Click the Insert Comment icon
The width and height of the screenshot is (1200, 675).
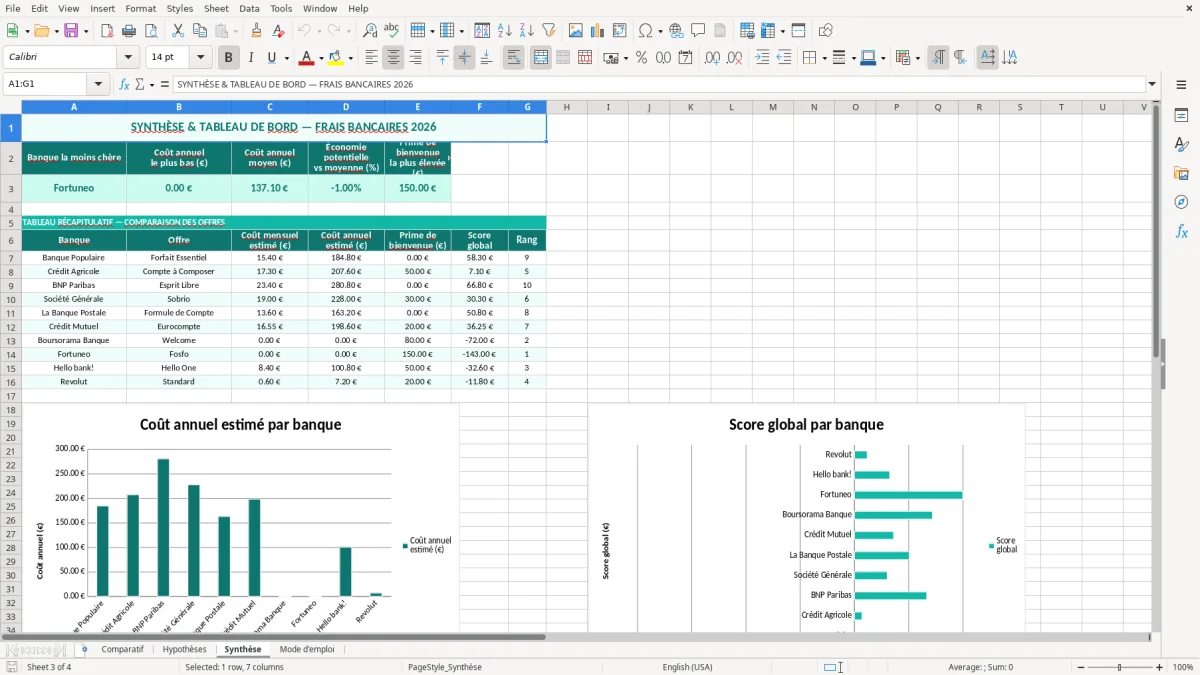(698, 31)
